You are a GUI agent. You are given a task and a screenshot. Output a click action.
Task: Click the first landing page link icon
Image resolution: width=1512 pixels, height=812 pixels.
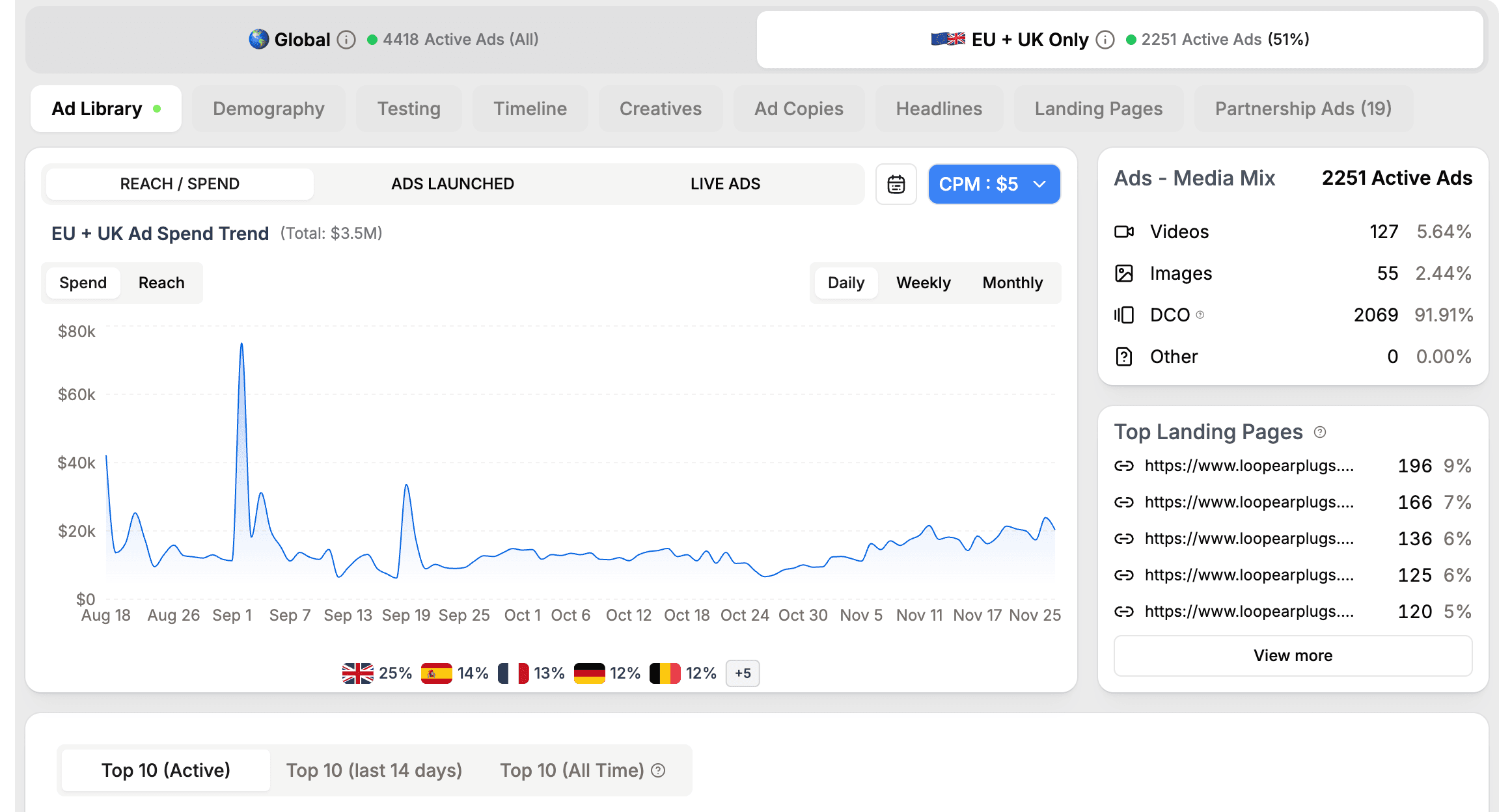[x=1124, y=466]
